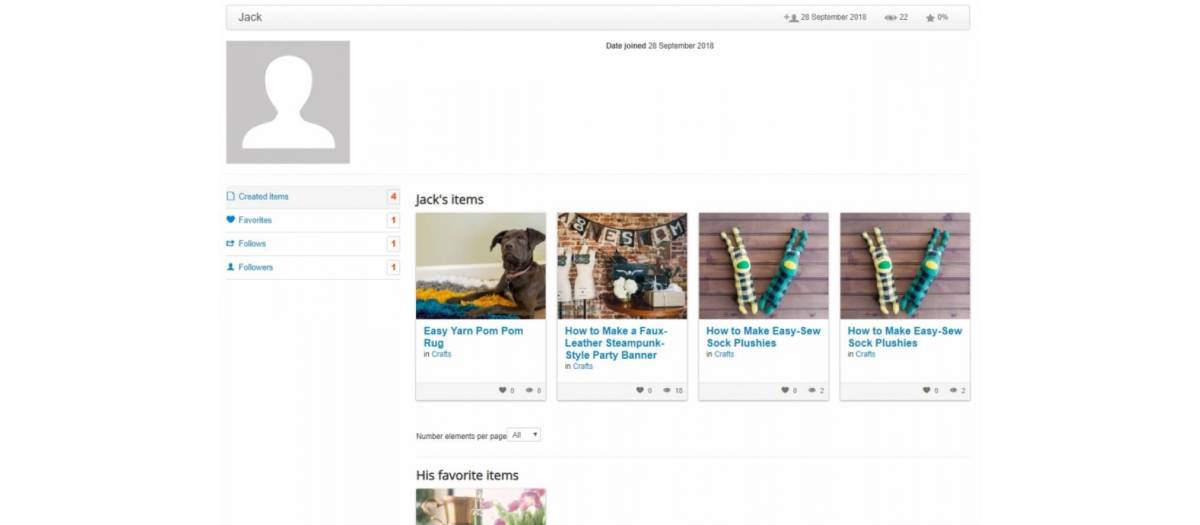
Task: Click the Followers person icon in sidebar
Action: click(x=230, y=267)
